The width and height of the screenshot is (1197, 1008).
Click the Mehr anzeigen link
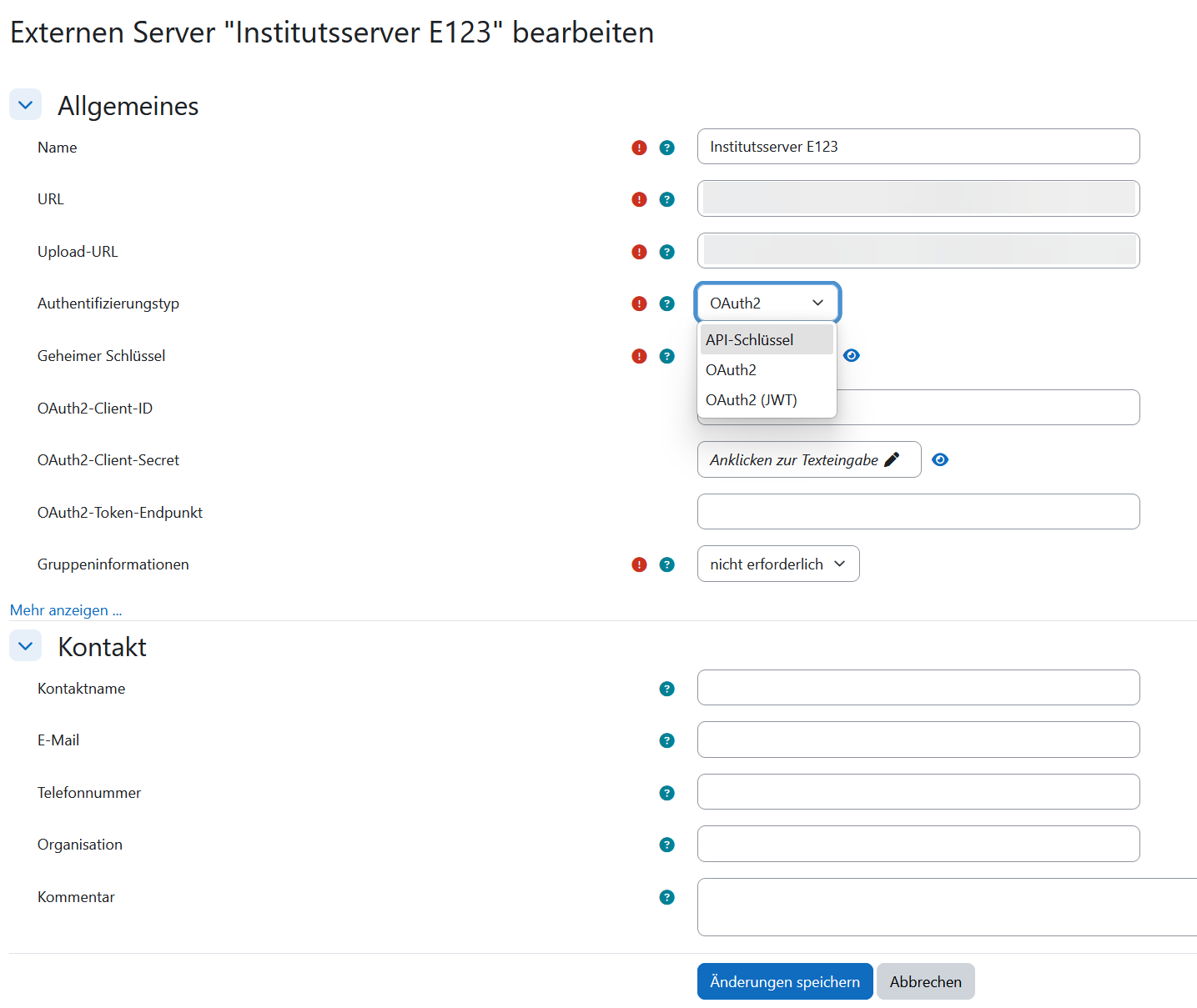click(x=66, y=610)
